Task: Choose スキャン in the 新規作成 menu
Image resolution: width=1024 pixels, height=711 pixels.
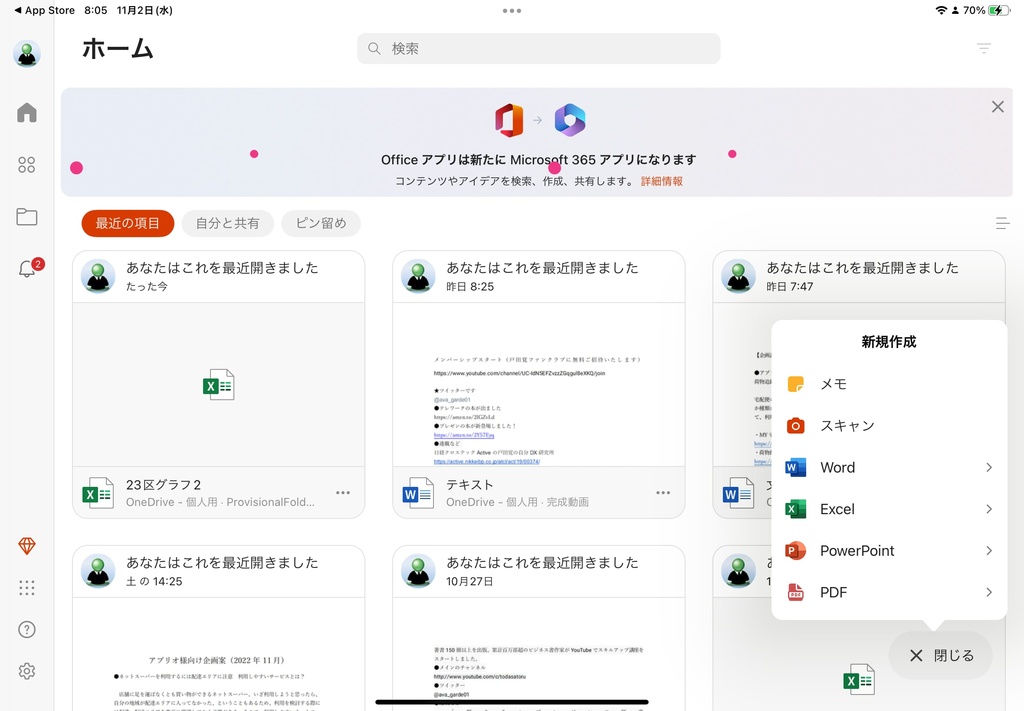Action: [x=889, y=426]
